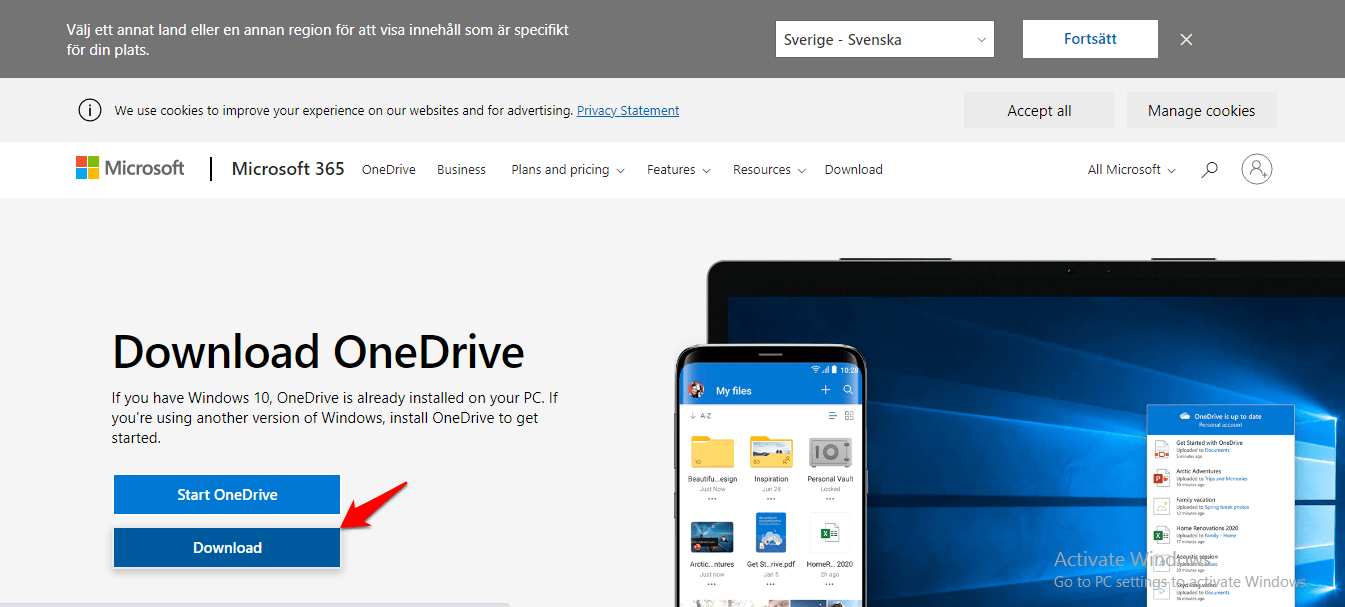This screenshot has width=1345, height=607.
Task: Close the region banner with the X
Action: 1186,40
